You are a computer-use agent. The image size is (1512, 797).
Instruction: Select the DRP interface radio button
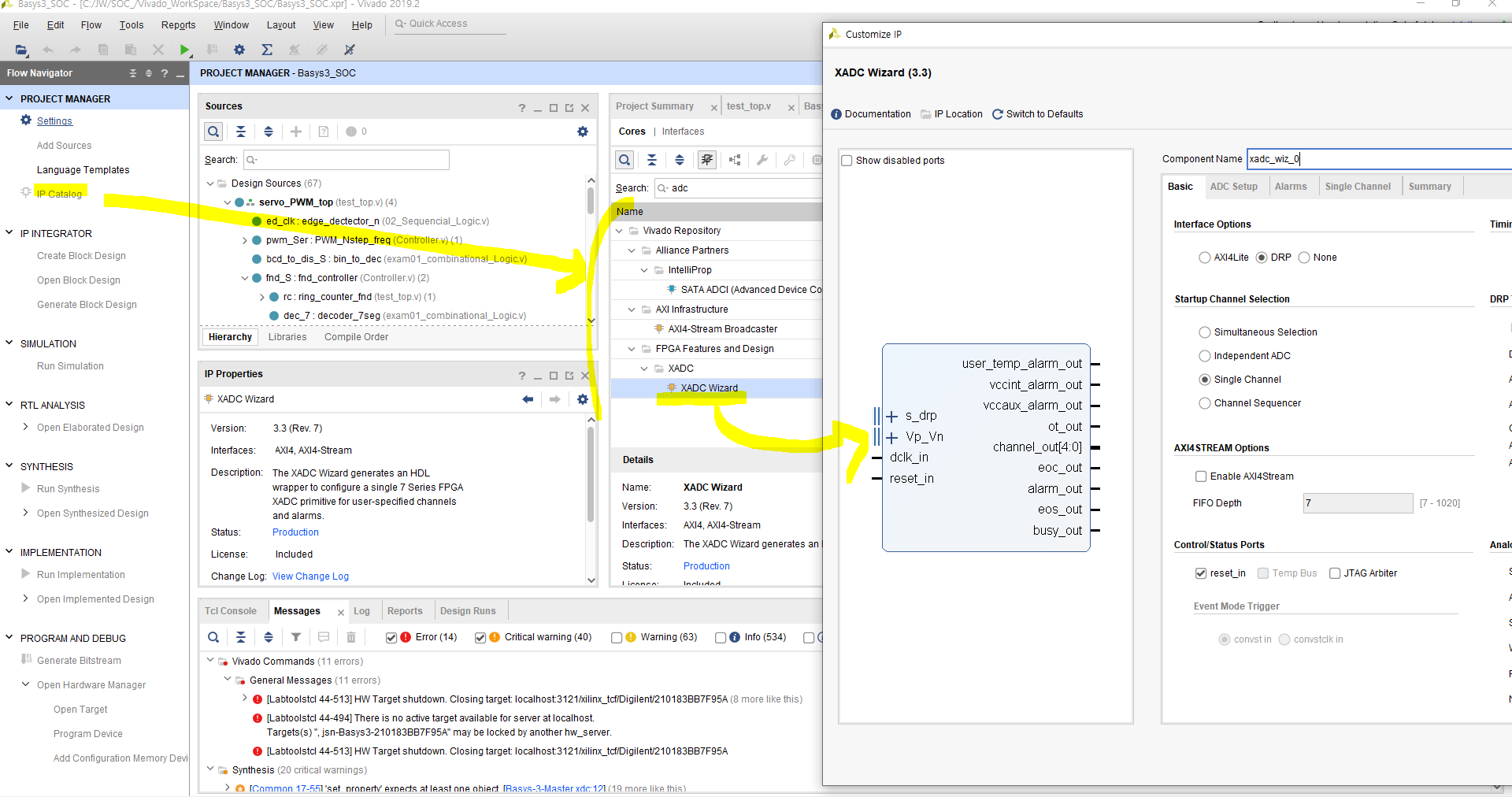tap(1262, 258)
